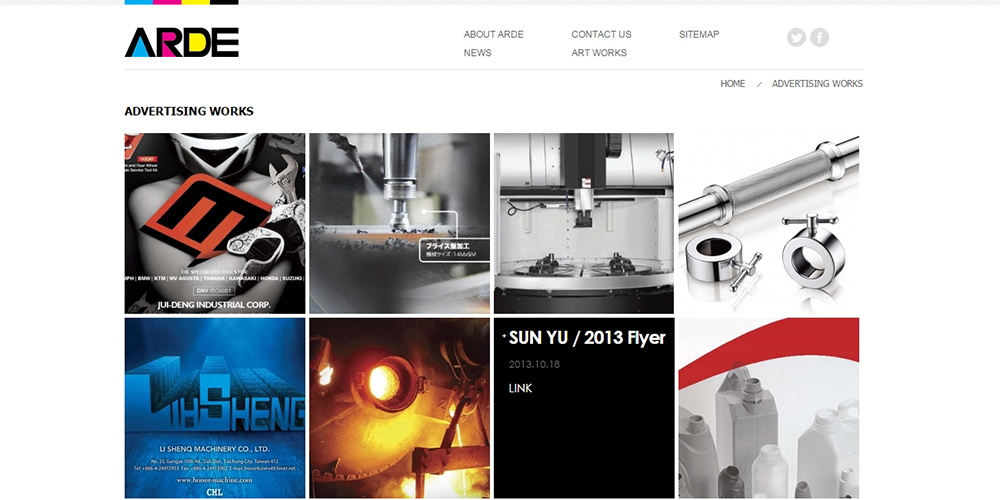Viewport: 1000px width, 500px height.
Task: Open the JUI-DENG INDUSTRIAL CORP. thumbnail
Action: pyautogui.click(x=215, y=223)
